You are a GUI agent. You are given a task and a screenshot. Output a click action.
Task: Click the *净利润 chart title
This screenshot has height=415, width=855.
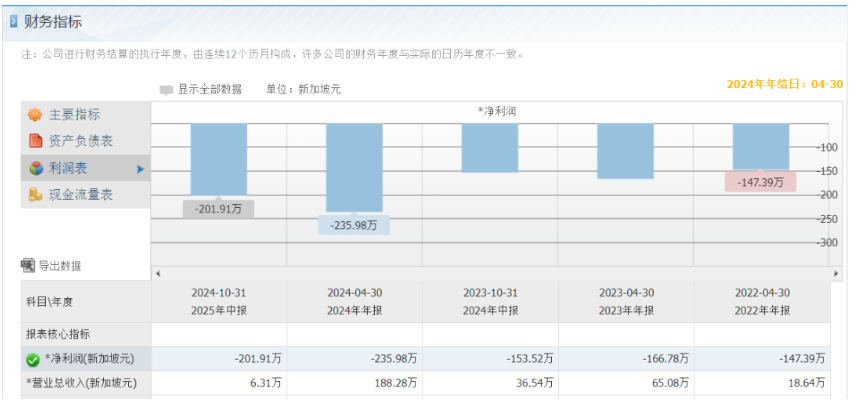(497, 112)
